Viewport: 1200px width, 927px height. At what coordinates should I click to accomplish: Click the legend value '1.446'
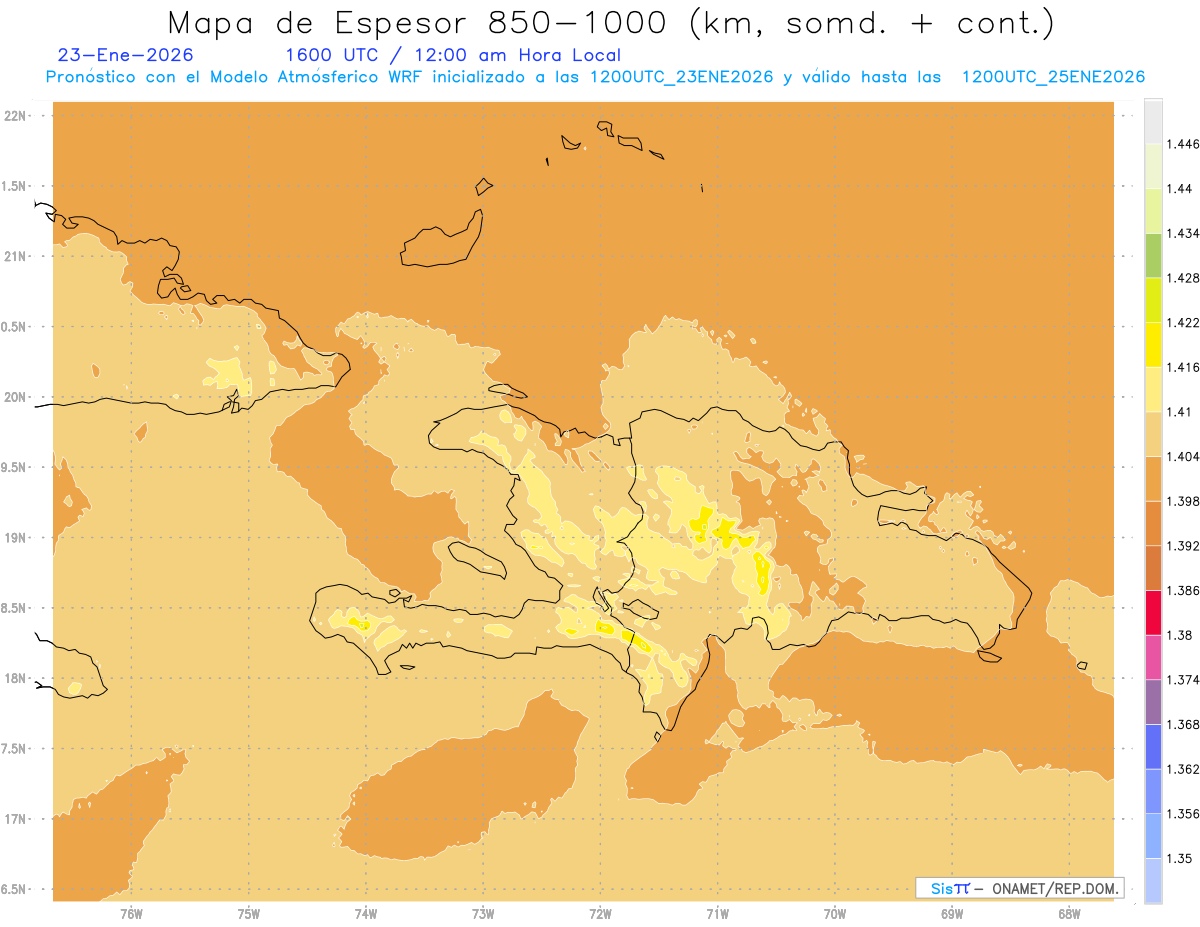pos(1185,144)
